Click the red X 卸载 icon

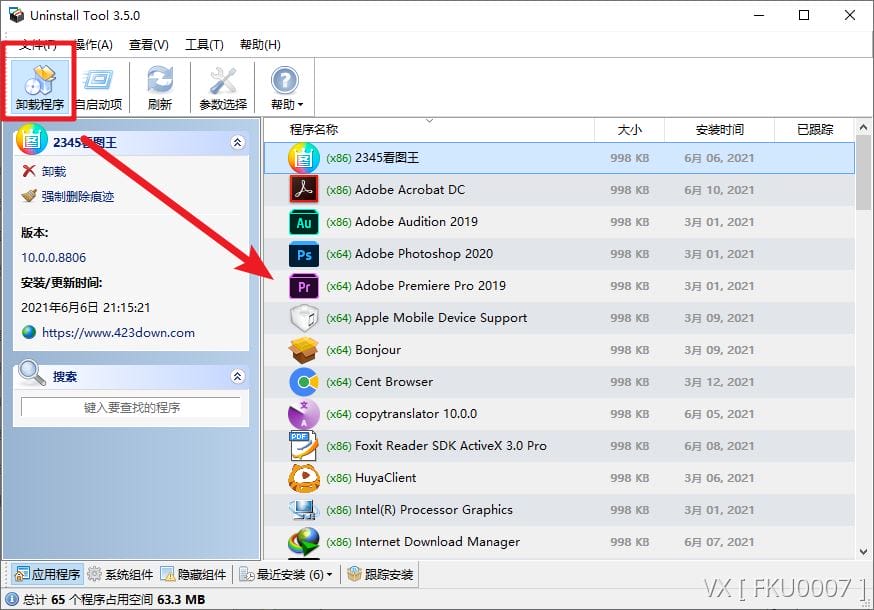coord(29,171)
